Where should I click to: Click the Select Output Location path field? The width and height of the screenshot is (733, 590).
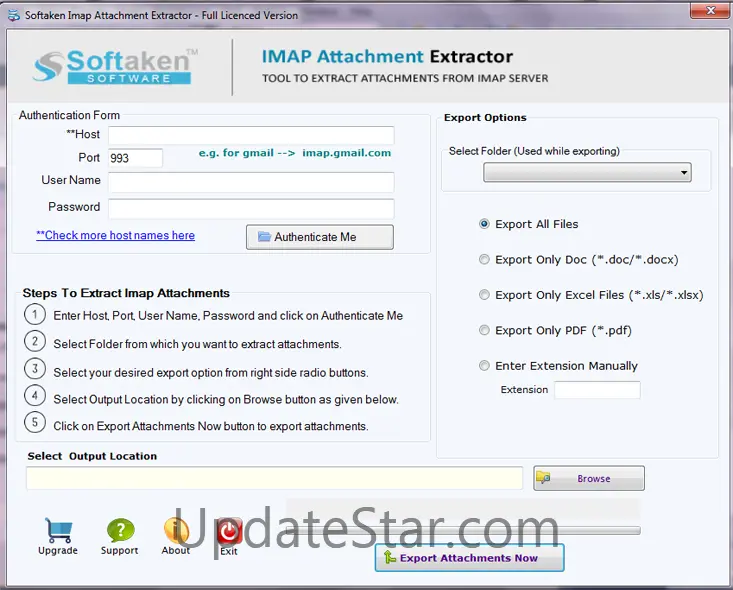point(274,478)
